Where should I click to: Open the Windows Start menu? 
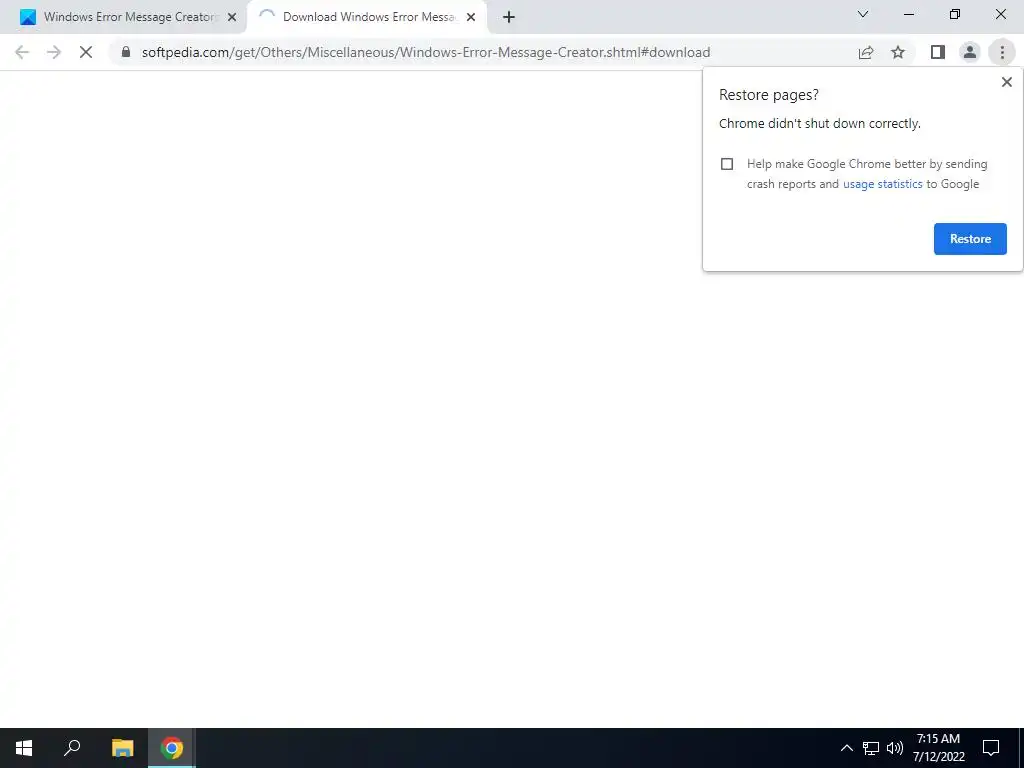tap(24, 748)
